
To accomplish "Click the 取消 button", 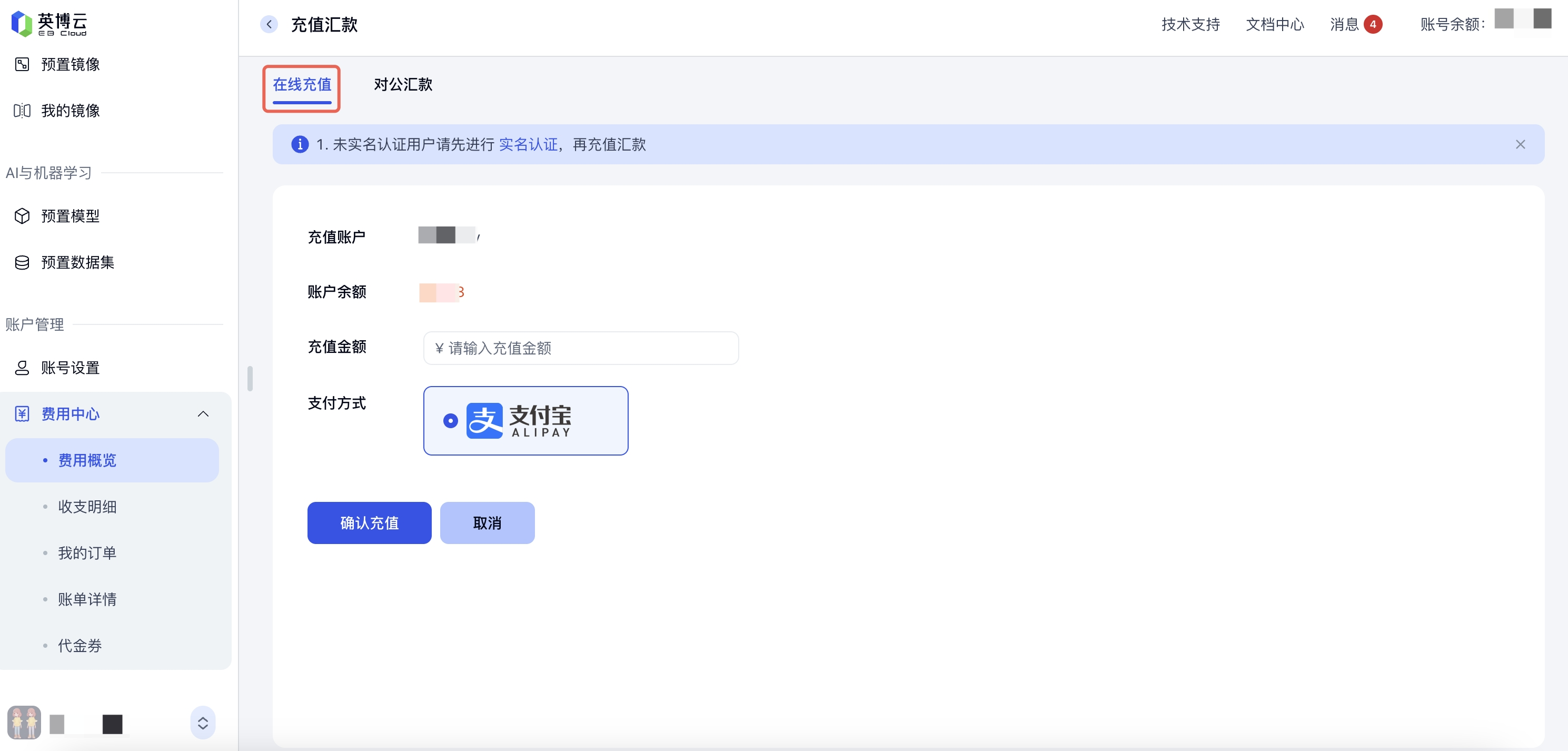I will 487,523.
